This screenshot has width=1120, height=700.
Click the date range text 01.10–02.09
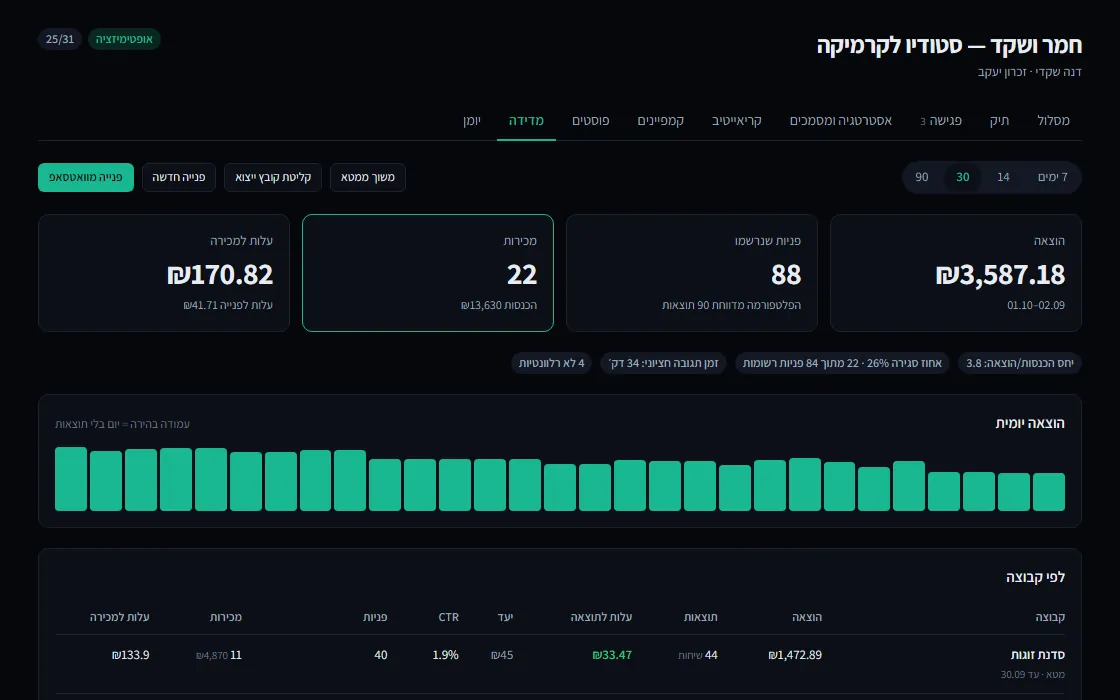coord(1036,305)
